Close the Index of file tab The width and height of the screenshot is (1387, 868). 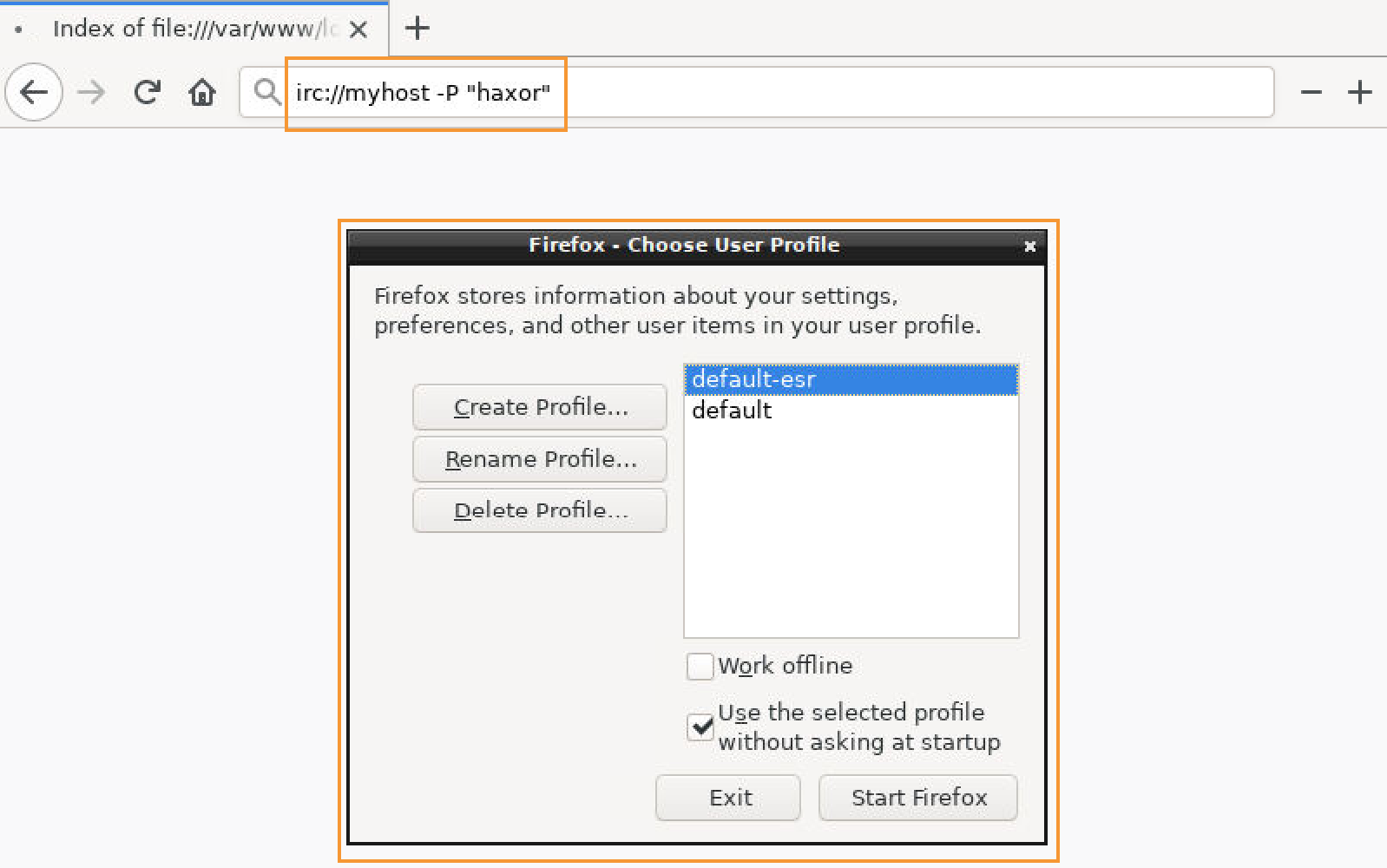(x=358, y=30)
